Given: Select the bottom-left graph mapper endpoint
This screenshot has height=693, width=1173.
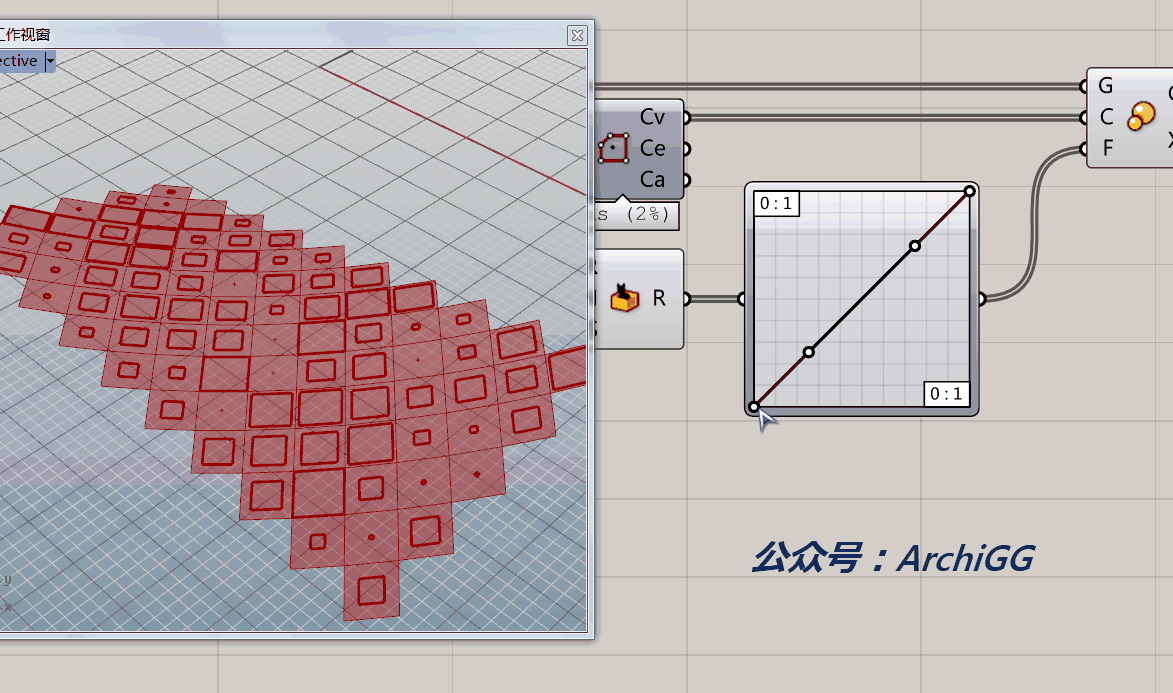Looking at the screenshot, I should [x=754, y=407].
